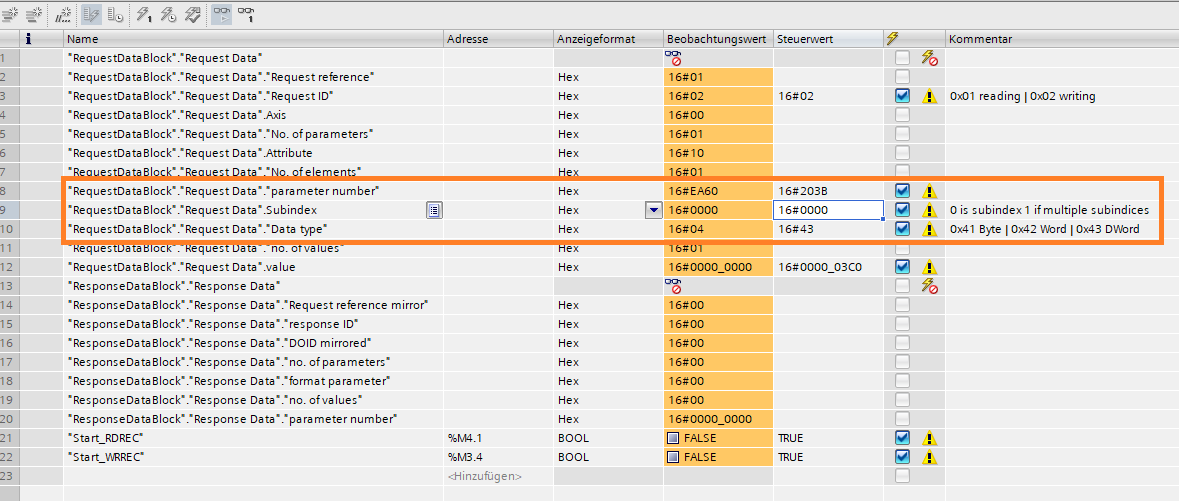Click Modify all values once now
This screenshot has height=501, width=1179.
[144, 14]
